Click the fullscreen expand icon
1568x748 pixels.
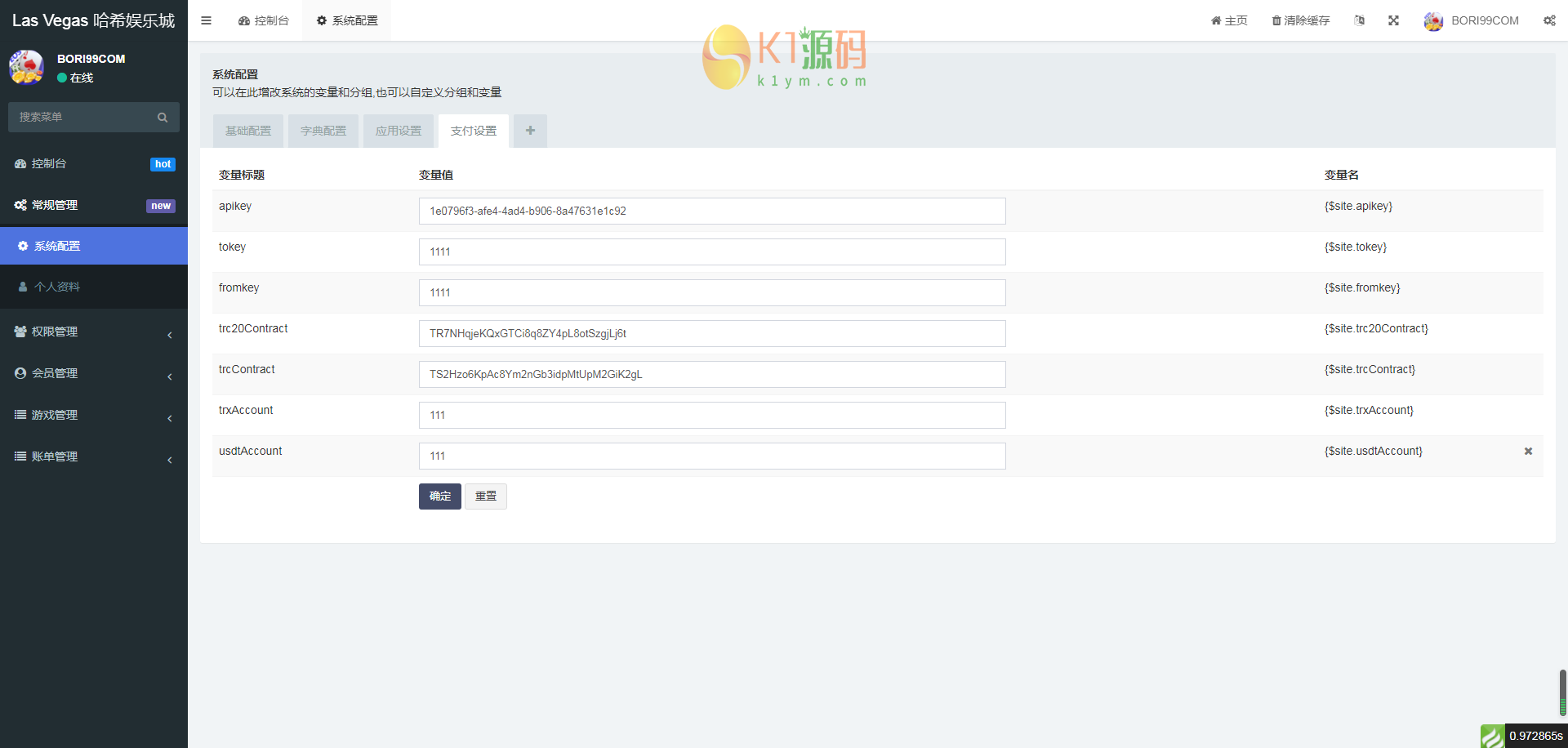pyautogui.click(x=1393, y=20)
